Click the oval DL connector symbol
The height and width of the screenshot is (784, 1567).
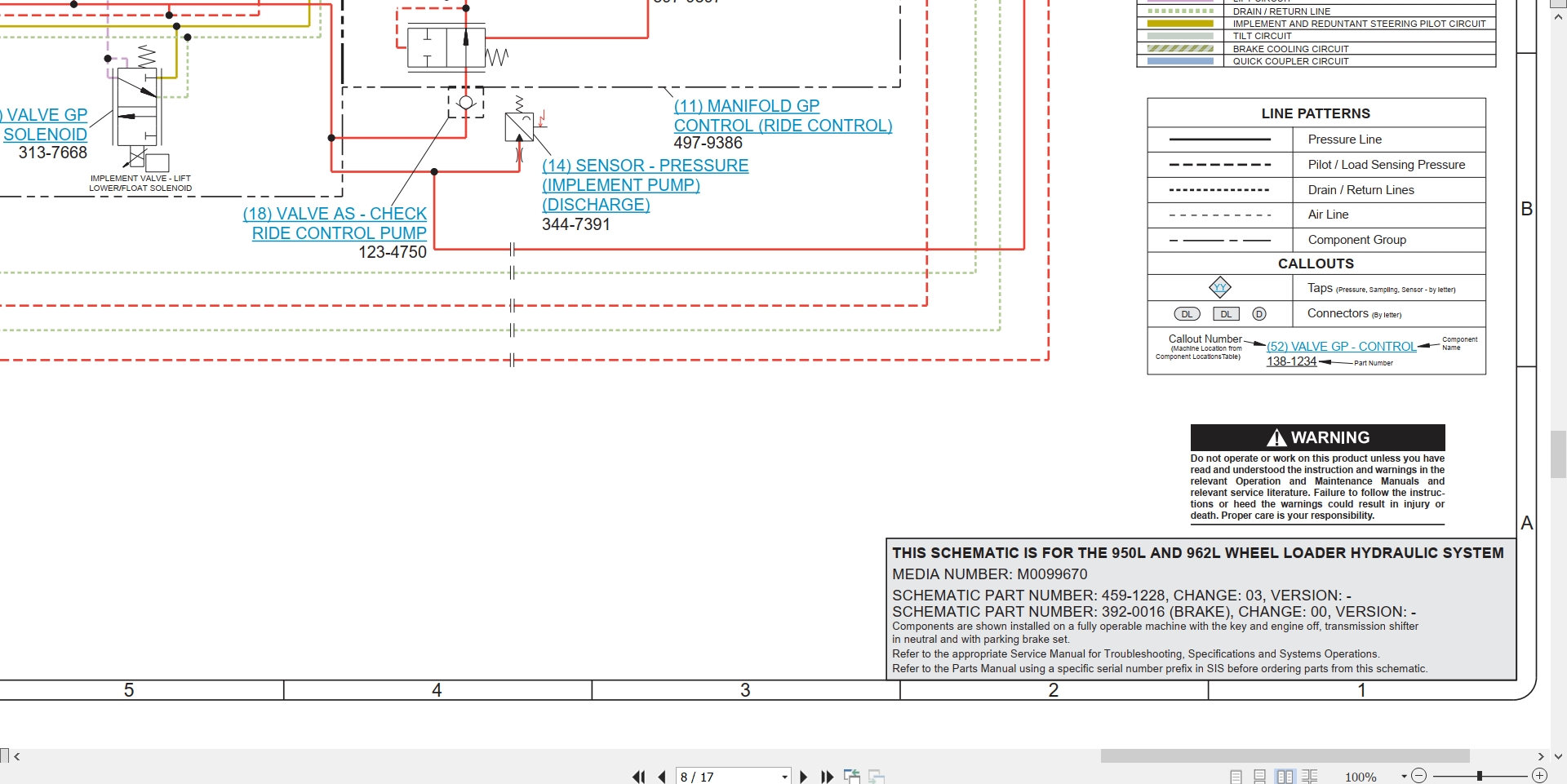pyautogui.click(x=1187, y=314)
